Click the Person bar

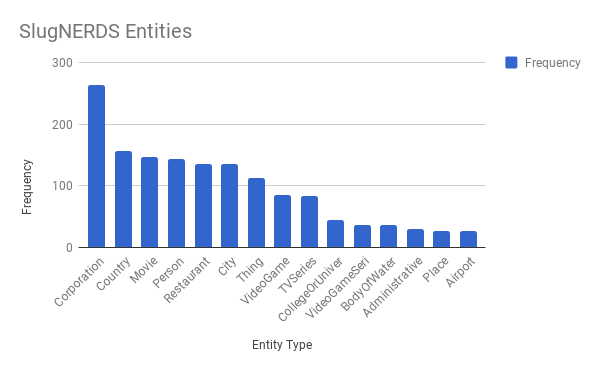(x=176, y=203)
